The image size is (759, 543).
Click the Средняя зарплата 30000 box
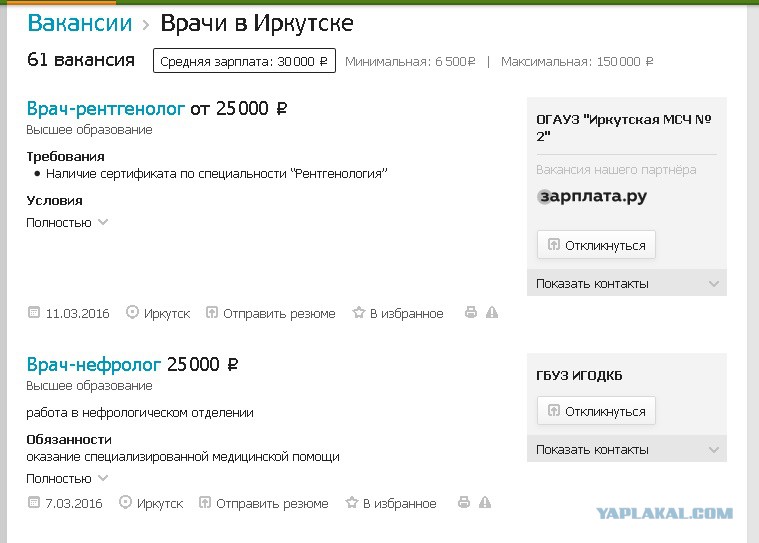(x=244, y=61)
